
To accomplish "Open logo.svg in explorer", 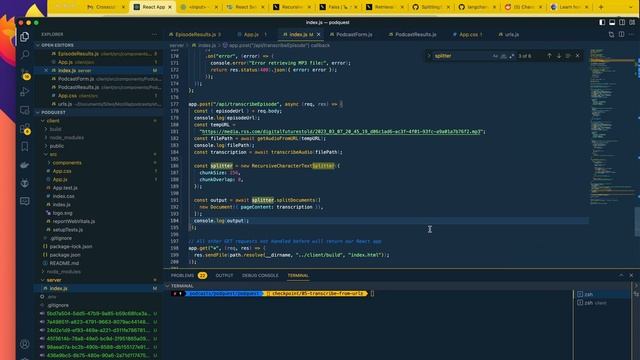I will coord(62,213).
